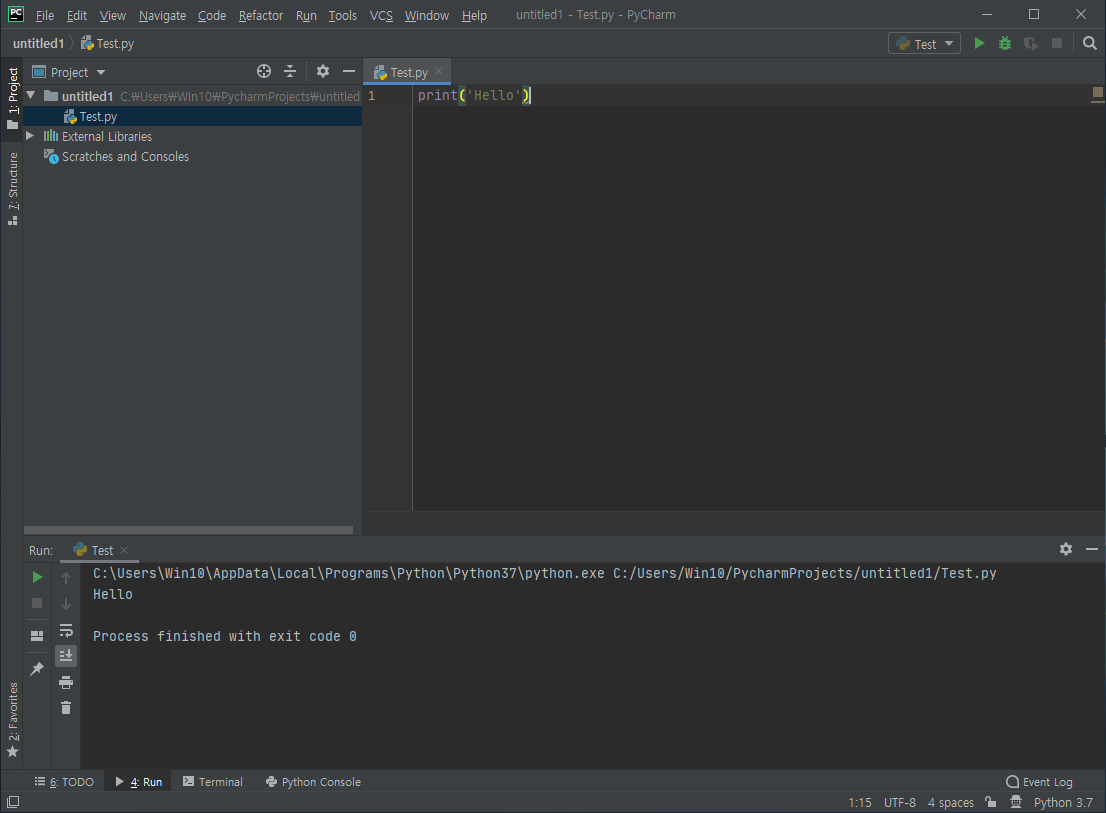Viewport: 1106px width, 813px height.
Task: Toggle scroll to end of output
Action: coord(66,656)
